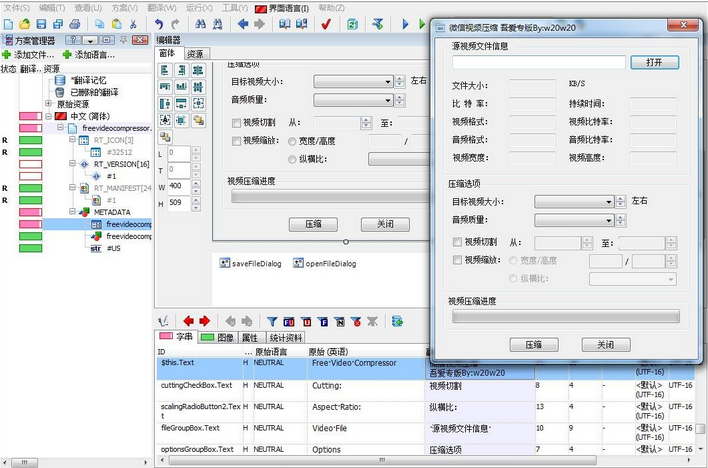
Task: Collapse the 中文 (简体) tree node
Action: pyautogui.click(x=48, y=116)
